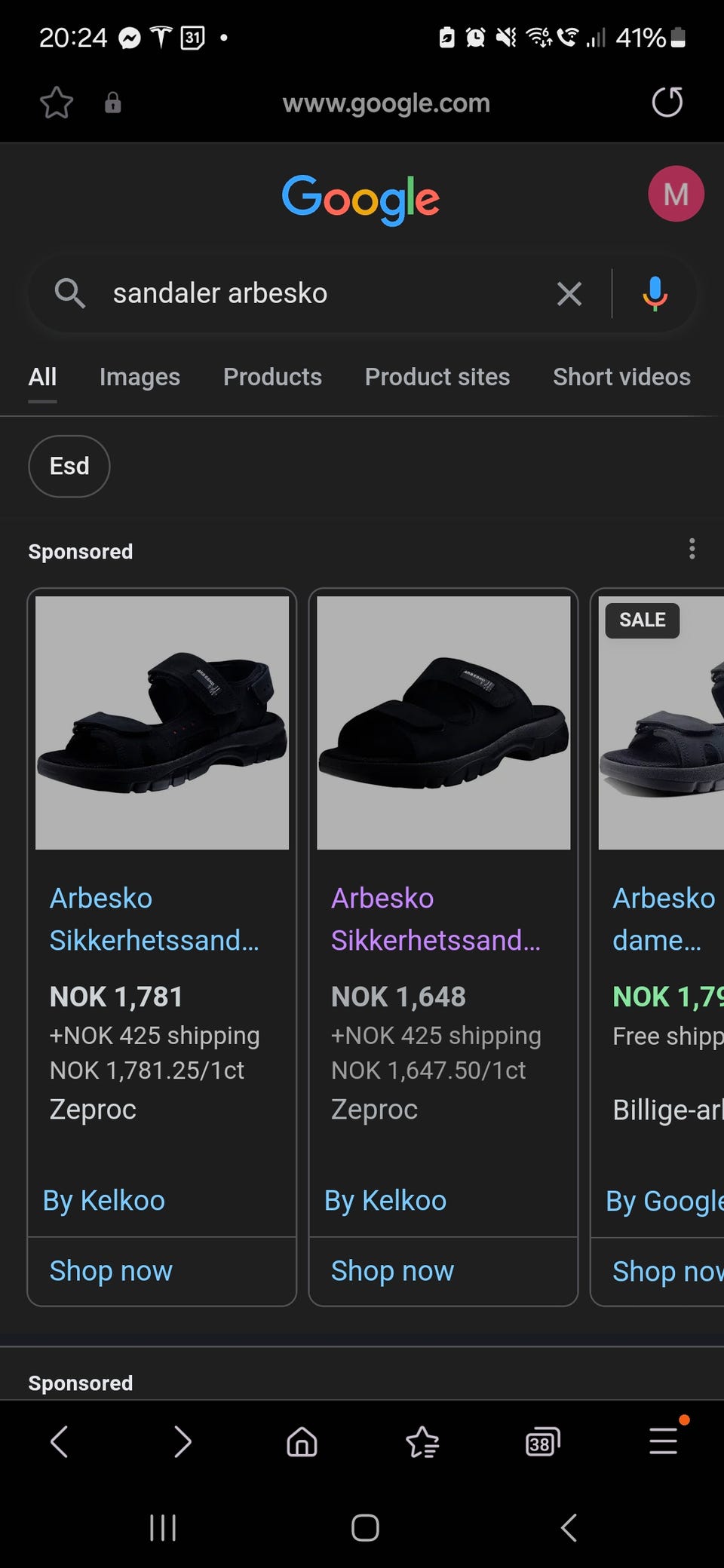
Task: Open the account profile avatar M
Action: [x=676, y=194]
